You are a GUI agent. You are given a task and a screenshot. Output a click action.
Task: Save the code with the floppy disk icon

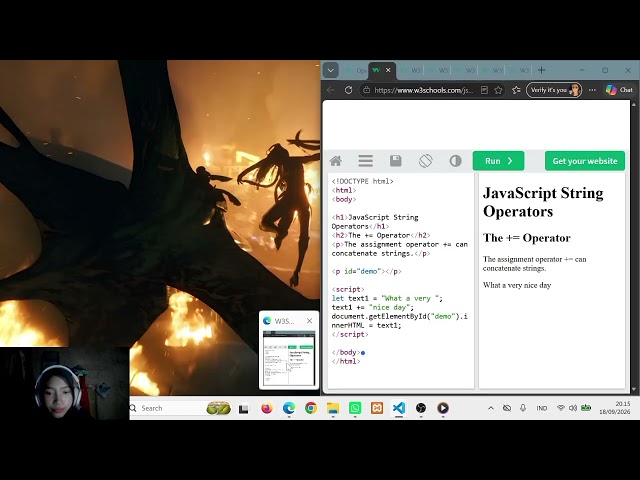(396, 161)
